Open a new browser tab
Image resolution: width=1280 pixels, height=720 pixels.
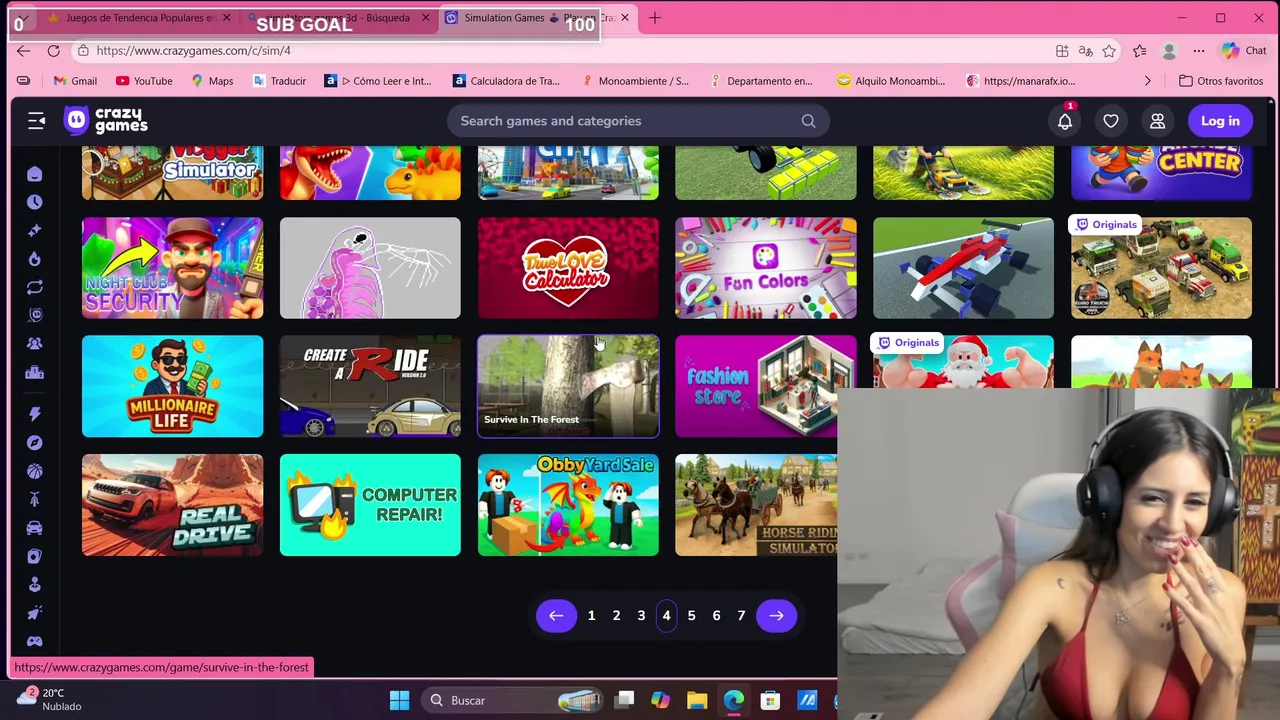tap(655, 17)
